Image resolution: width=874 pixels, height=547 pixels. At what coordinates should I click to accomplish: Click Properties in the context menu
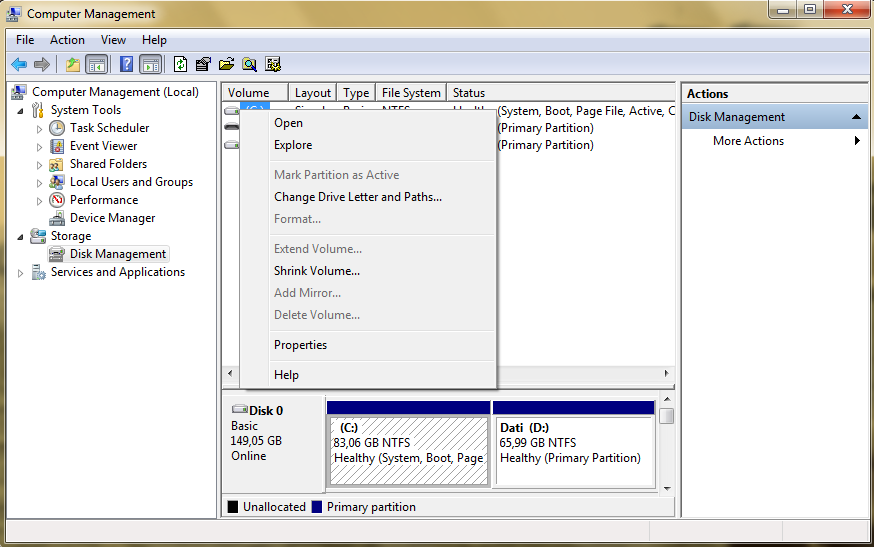(300, 345)
